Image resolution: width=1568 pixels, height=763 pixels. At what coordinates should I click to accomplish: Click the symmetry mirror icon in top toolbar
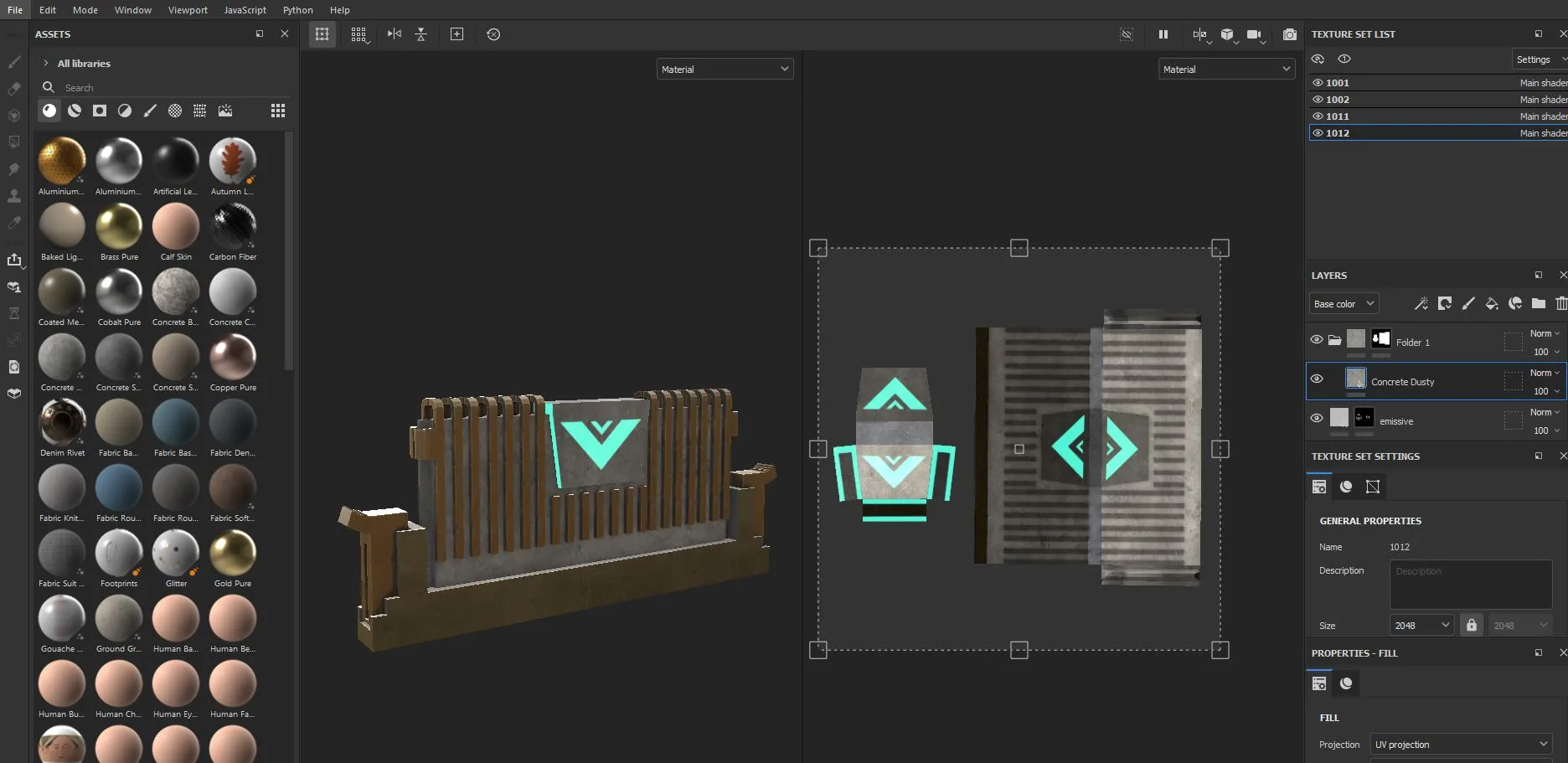click(x=394, y=34)
